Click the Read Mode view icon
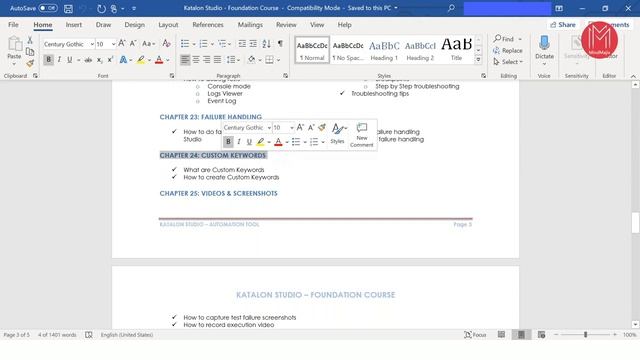 point(501,335)
